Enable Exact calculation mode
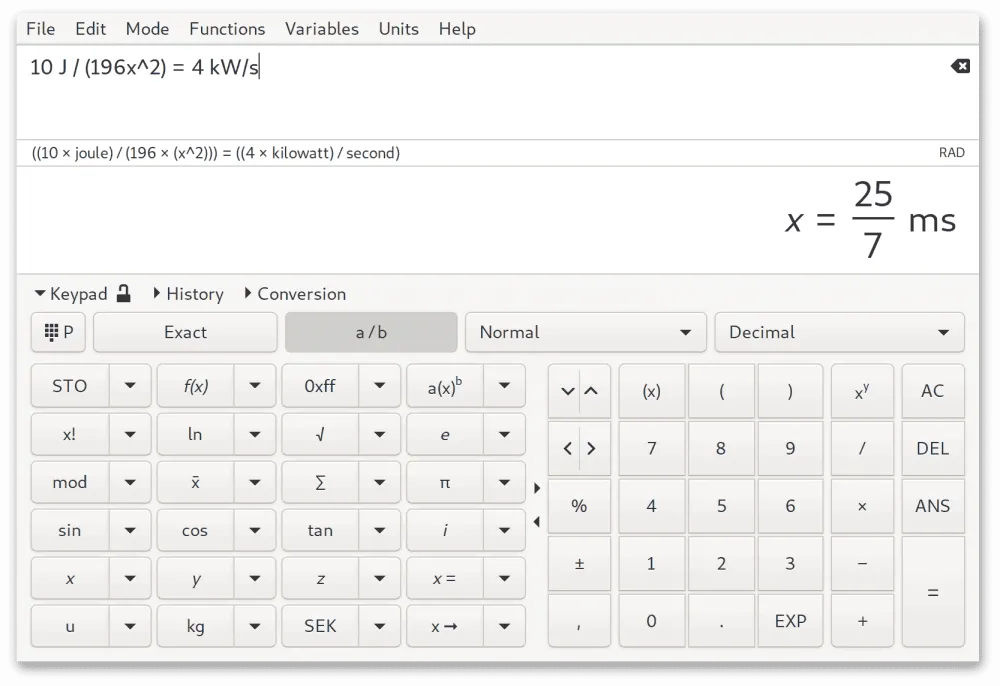This screenshot has height=686, width=1000. tap(185, 332)
